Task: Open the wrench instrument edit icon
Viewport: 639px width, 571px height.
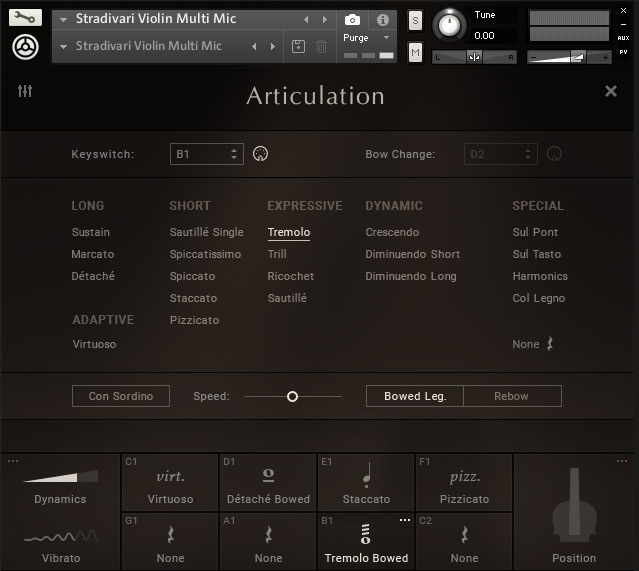Action: coord(25,17)
